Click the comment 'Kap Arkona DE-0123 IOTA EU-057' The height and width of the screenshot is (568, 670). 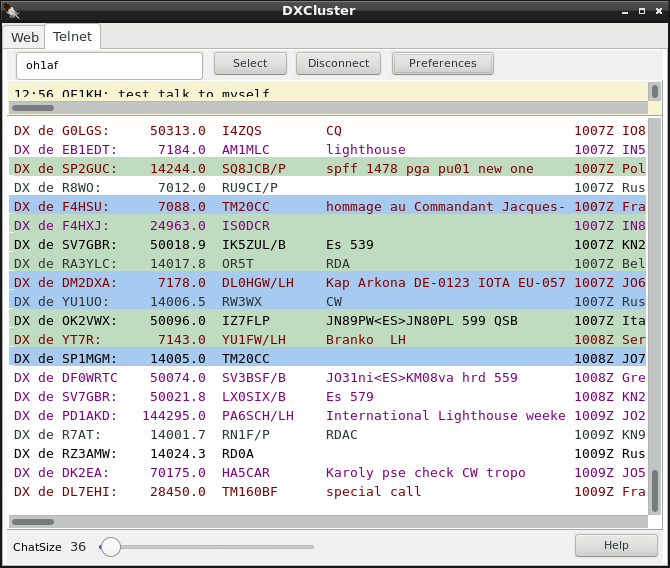pyautogui.click(x=446, y=283)
